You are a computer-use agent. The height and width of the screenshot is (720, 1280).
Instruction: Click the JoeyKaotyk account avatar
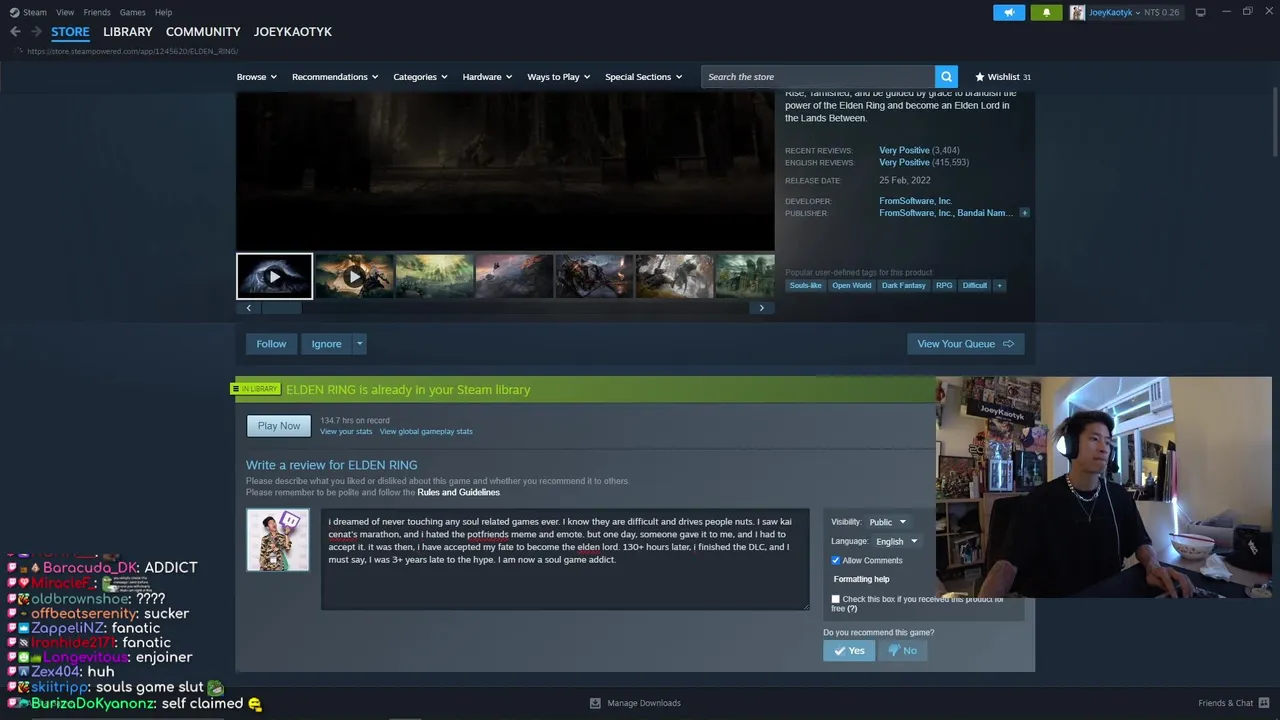(x=1077, y=12)
